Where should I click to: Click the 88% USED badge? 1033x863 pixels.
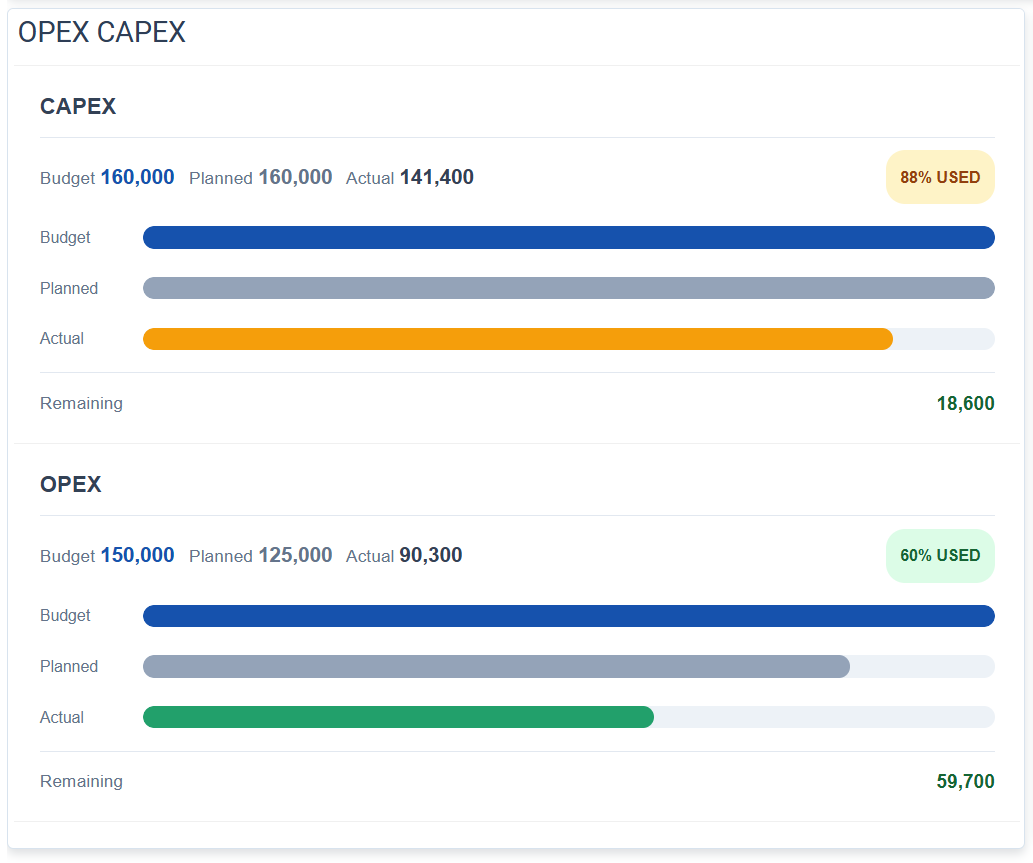click(x=940, y=177)
